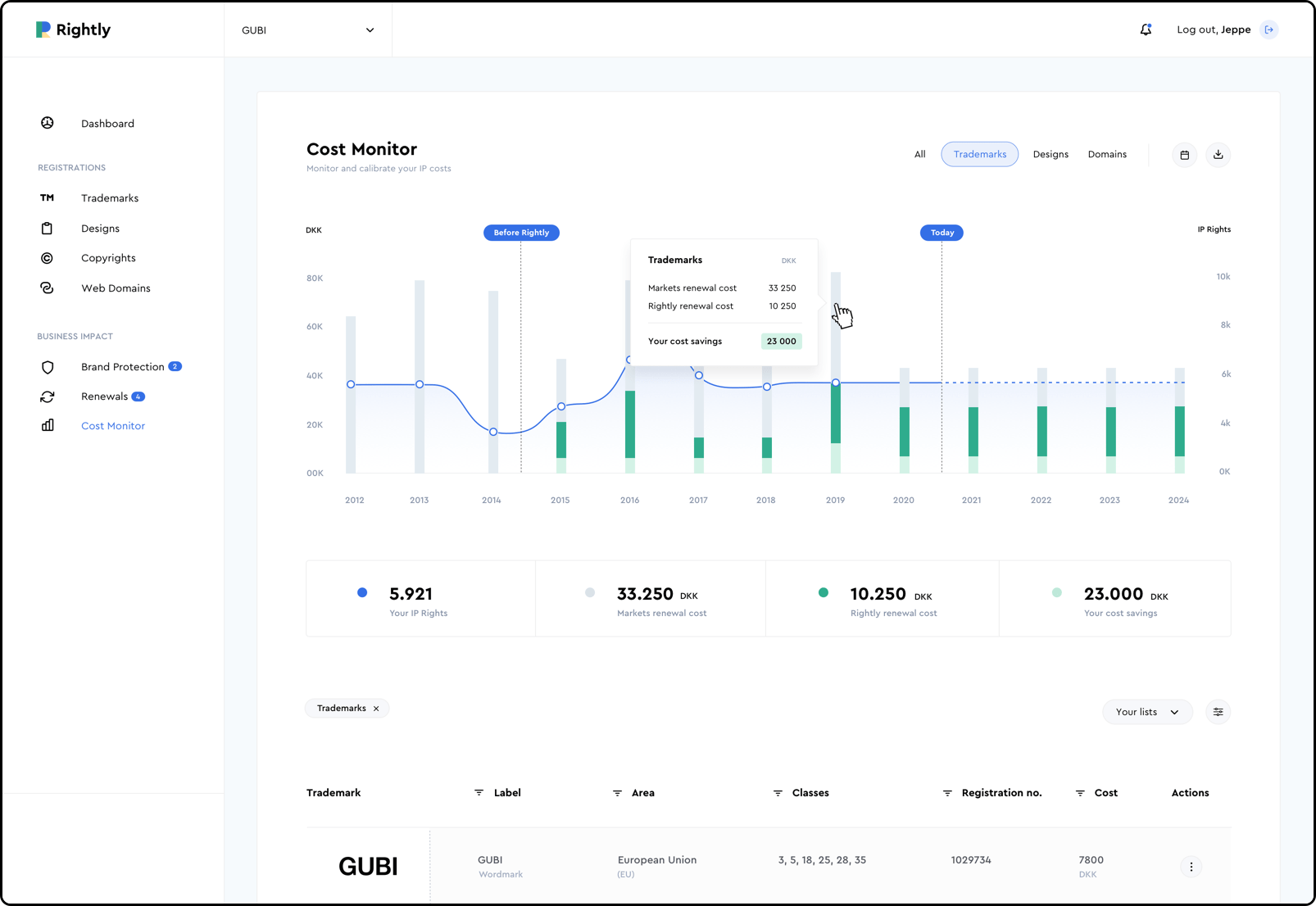Image resolution: width=1316 pixels, height=906 pixels.
Task: Click the light green cost savings dot
Action: [x=1057, y=592]
